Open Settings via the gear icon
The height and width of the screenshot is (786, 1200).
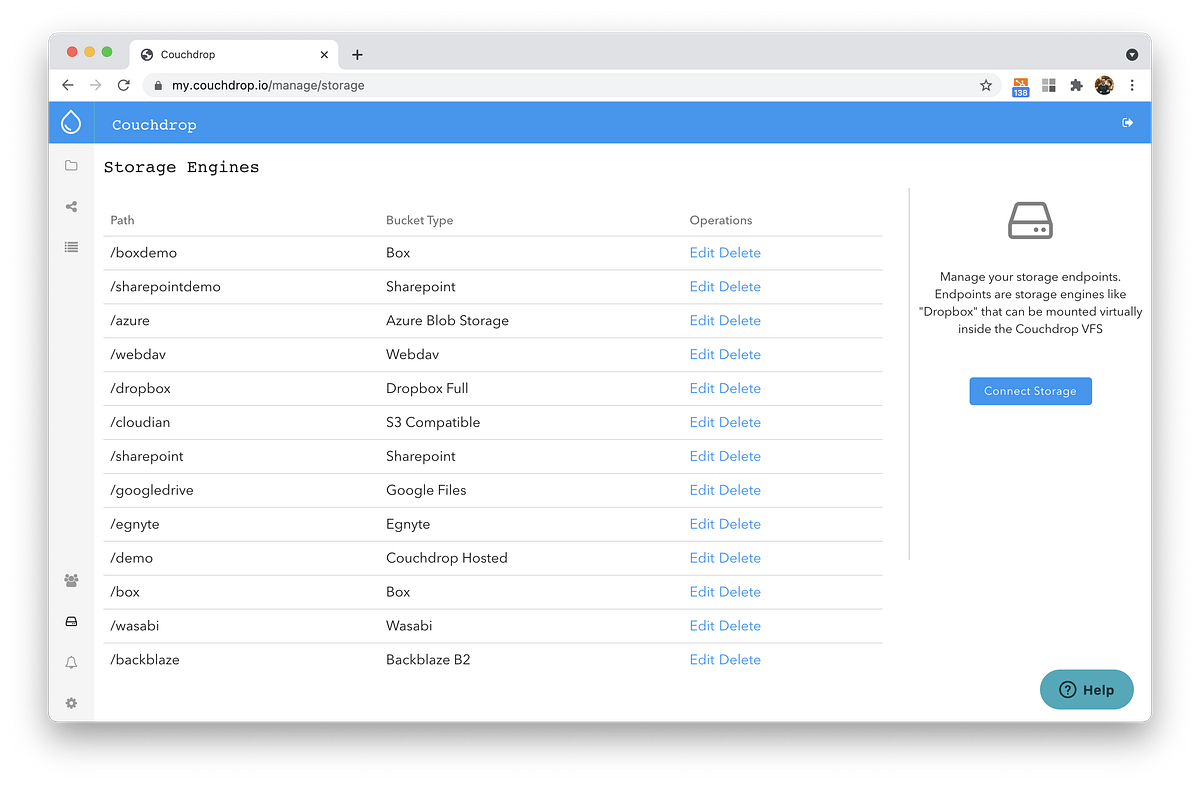(x=71, y=703)
